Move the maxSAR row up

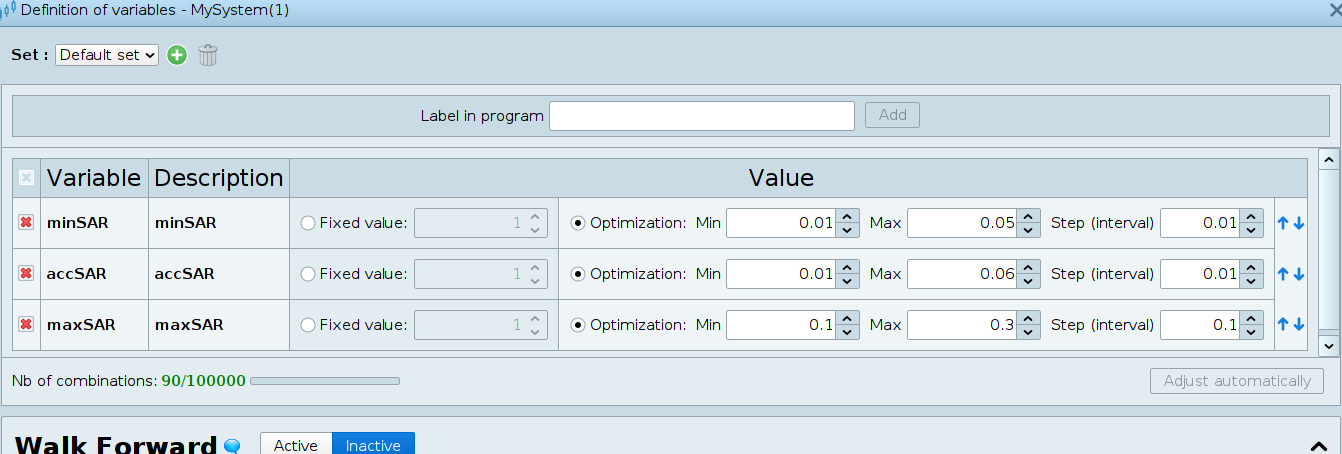(1283, 325)
